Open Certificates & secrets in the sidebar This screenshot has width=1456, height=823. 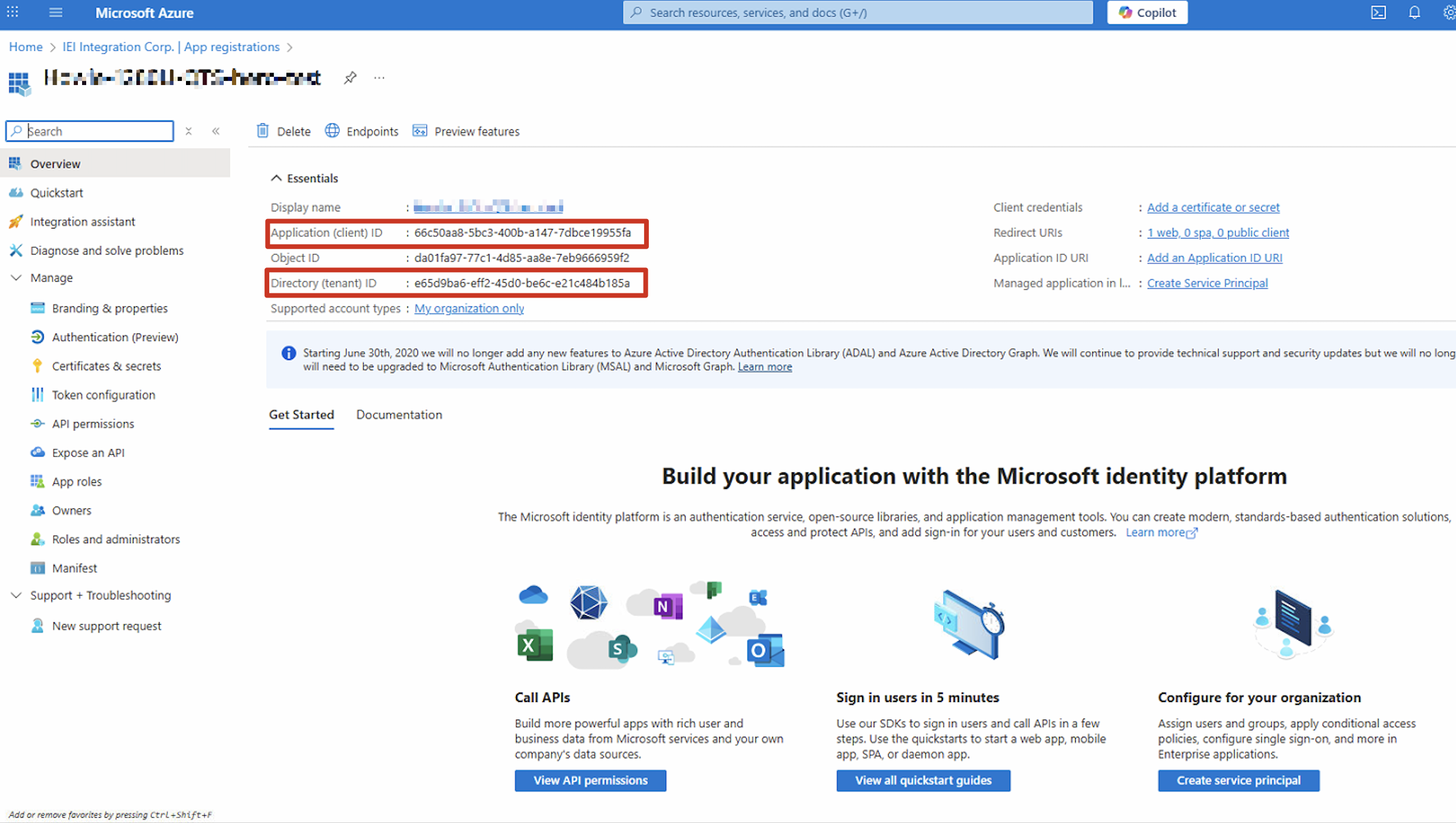pos(106,366)
